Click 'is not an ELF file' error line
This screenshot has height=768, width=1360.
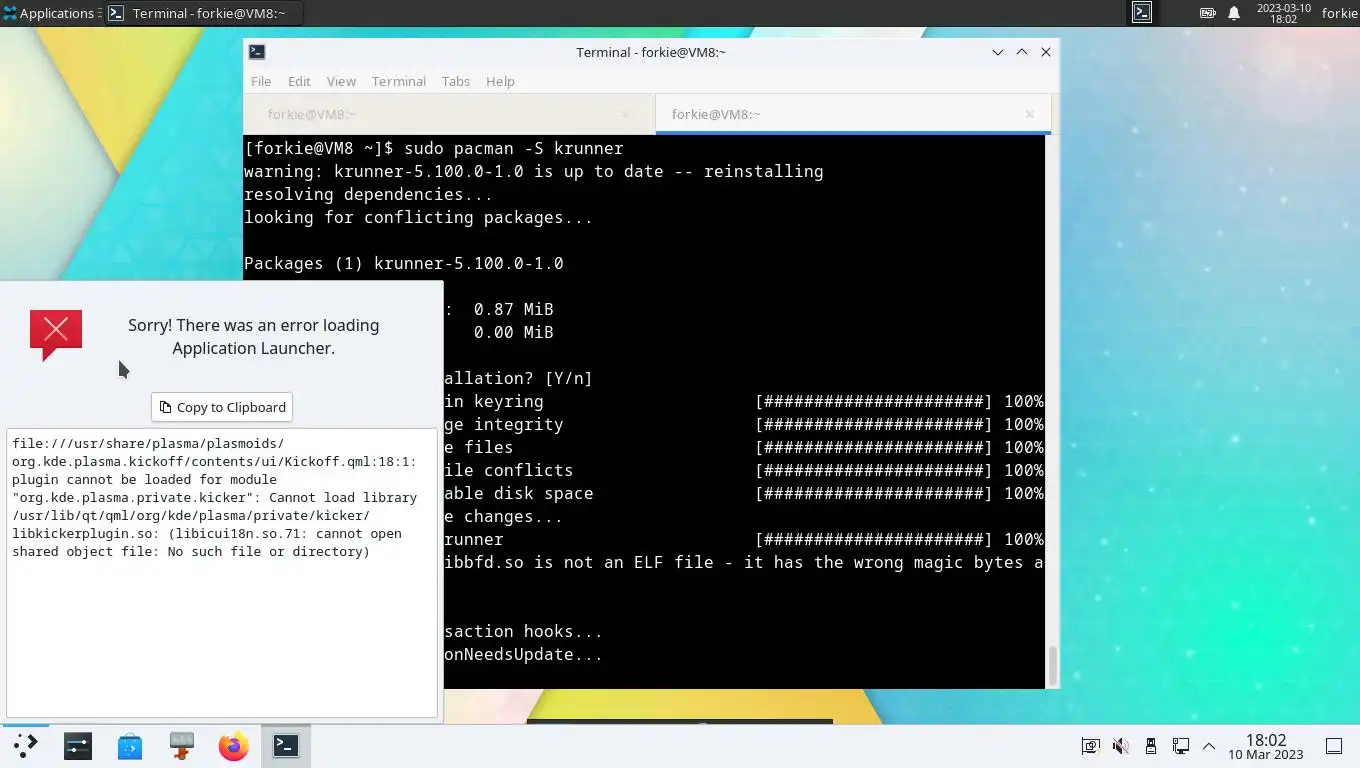[745, 562]
